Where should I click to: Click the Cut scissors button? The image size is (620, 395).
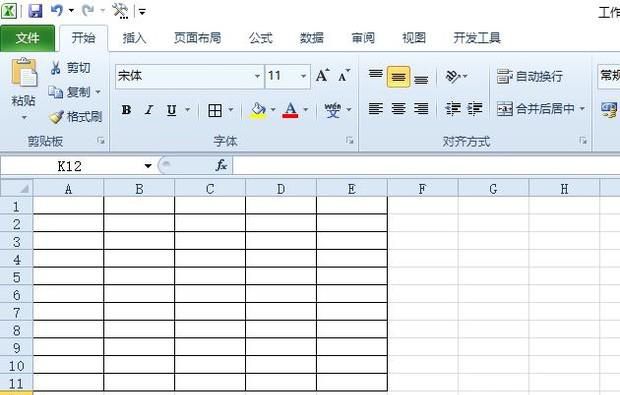point(70,68)
